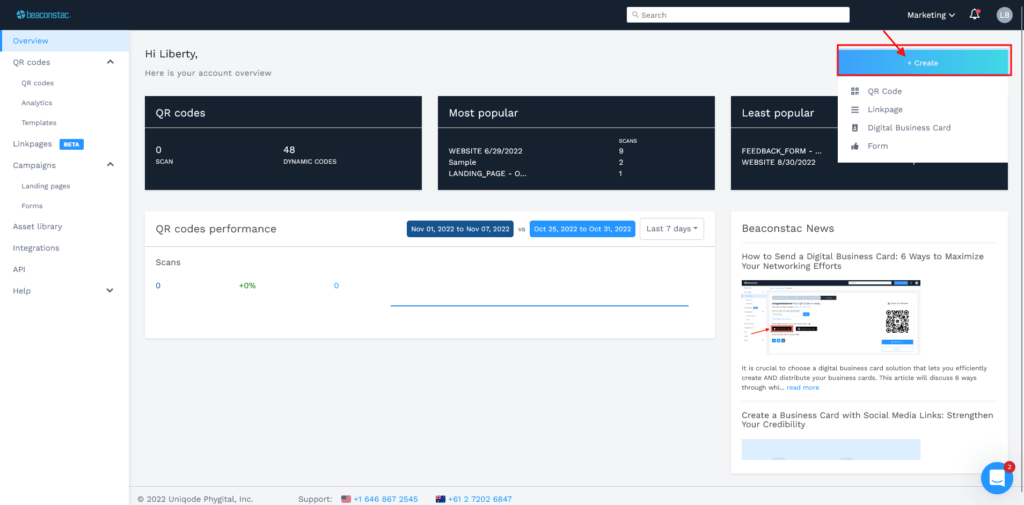
Task: Click the Beaconstac logo
Action: pyautogui.click(x=43, y=15)
